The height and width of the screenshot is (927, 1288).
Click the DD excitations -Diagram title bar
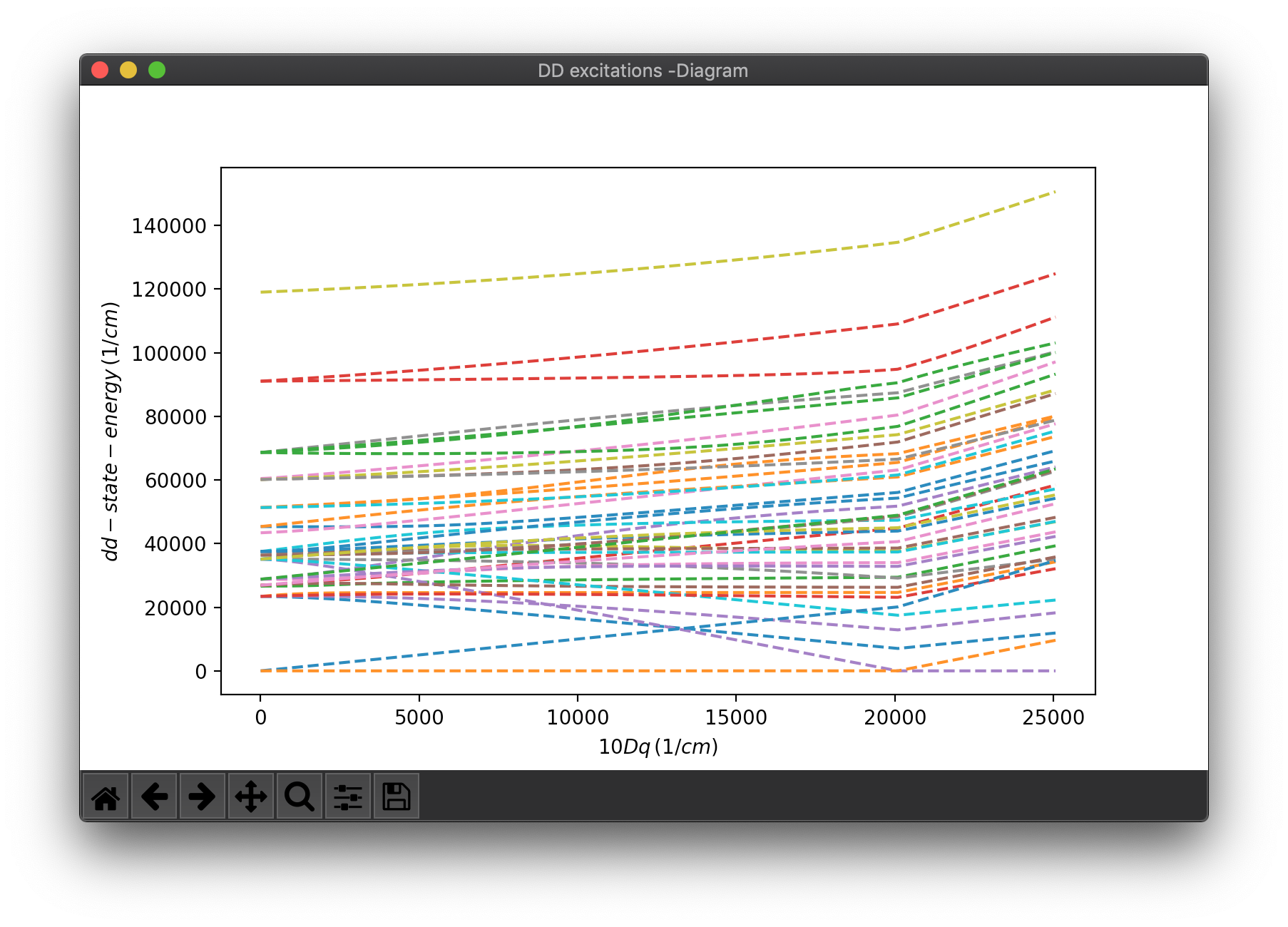point(643,71)
